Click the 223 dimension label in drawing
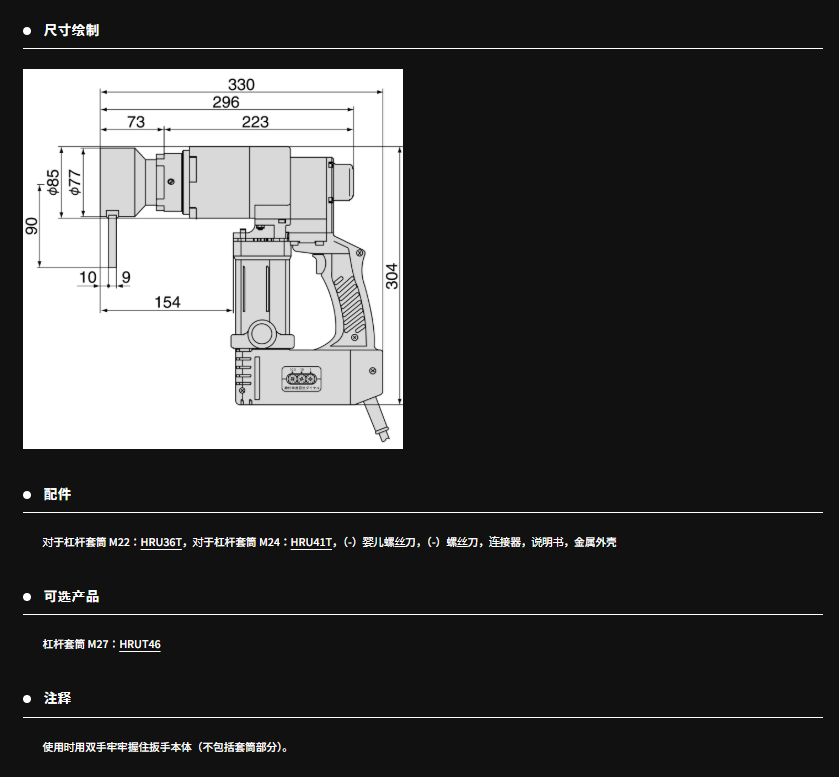This screenshot has height=777, width=839. pos(256,122)
